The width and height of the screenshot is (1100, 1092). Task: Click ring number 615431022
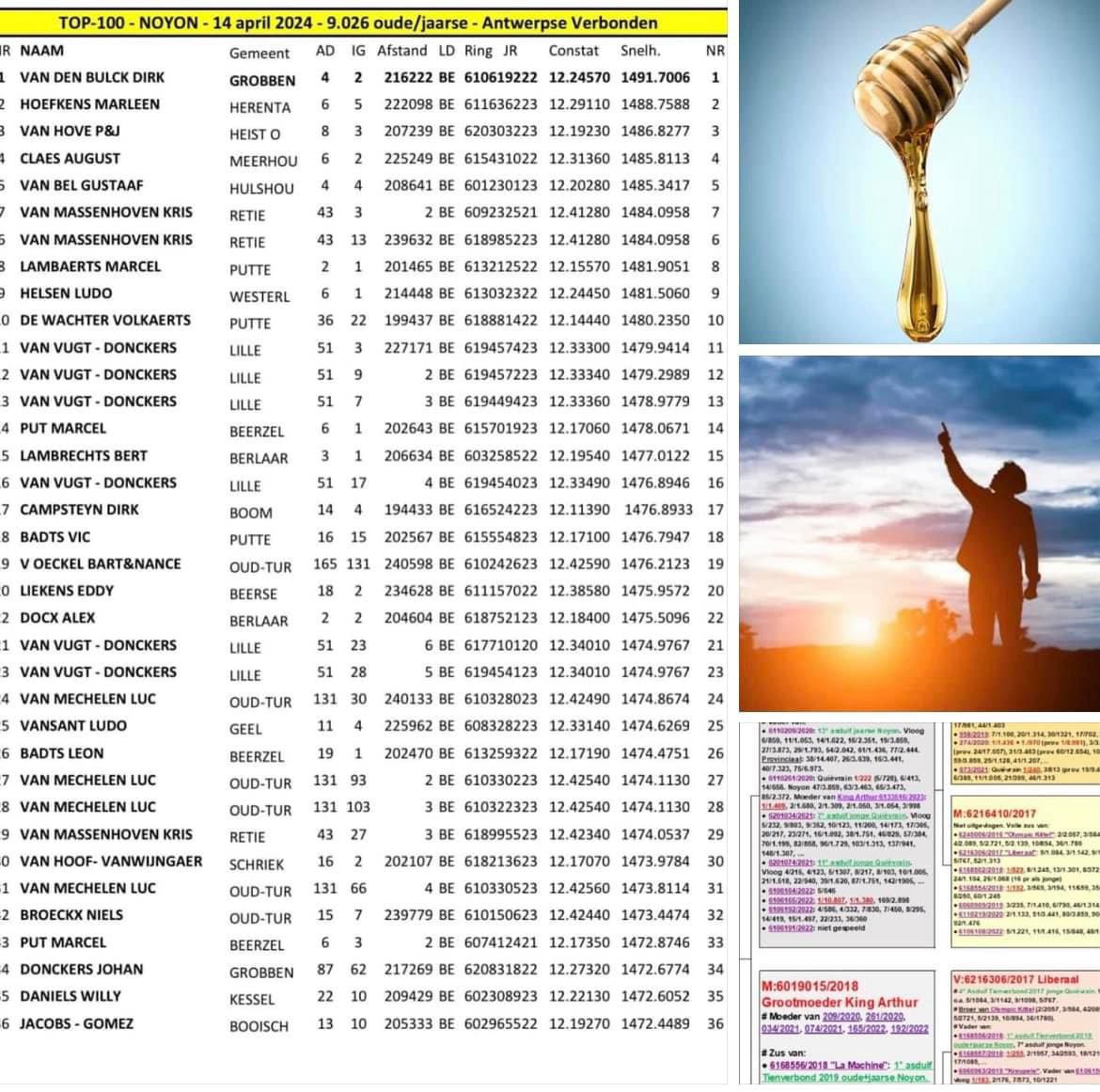[501, 159]
